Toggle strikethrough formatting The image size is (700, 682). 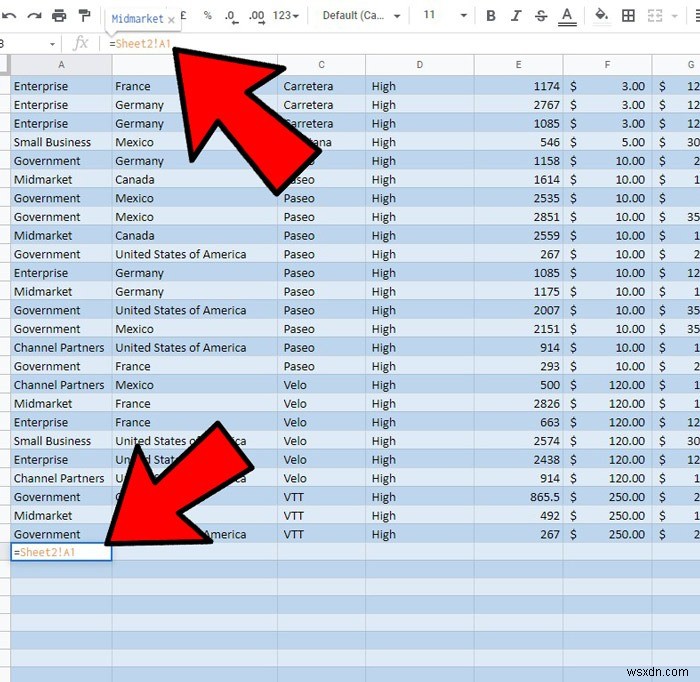[541, 16]
